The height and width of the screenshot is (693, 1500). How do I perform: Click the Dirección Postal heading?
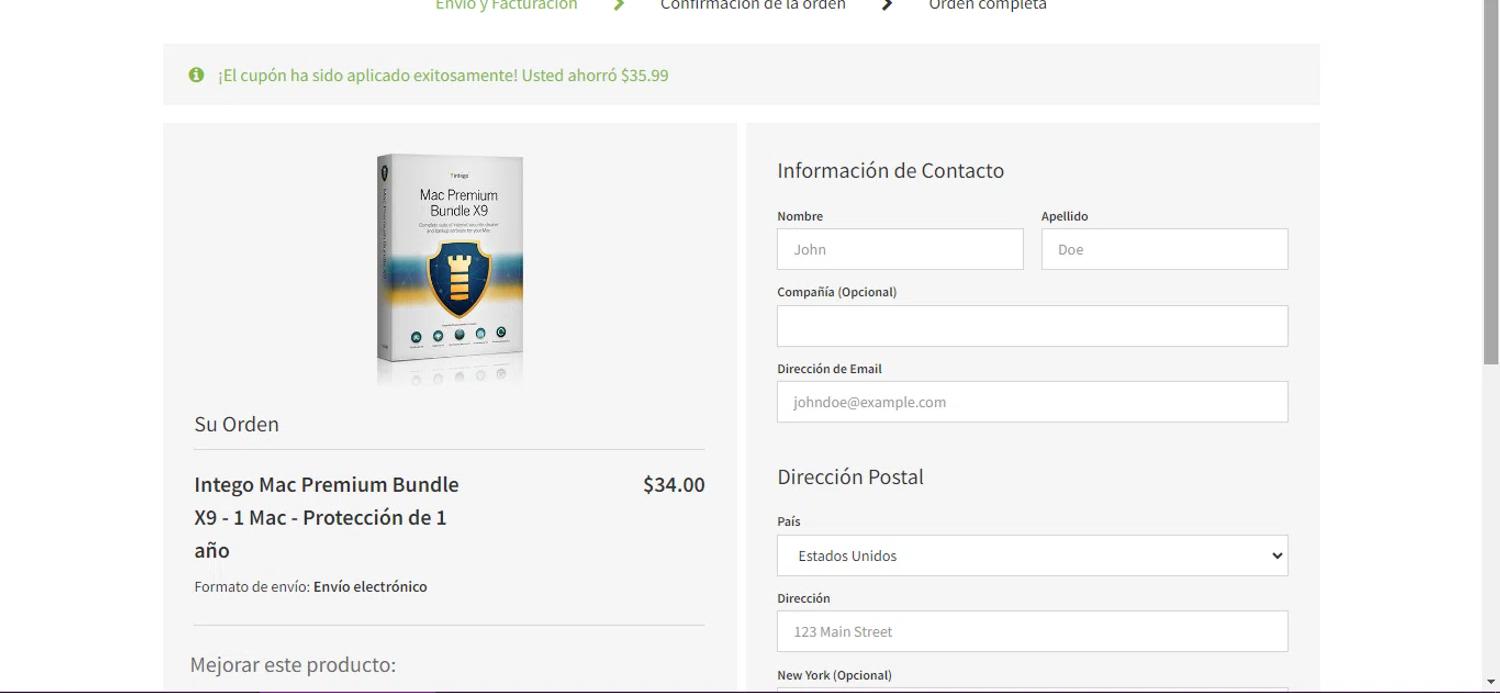pyautogui.click(x=850, y=477)
